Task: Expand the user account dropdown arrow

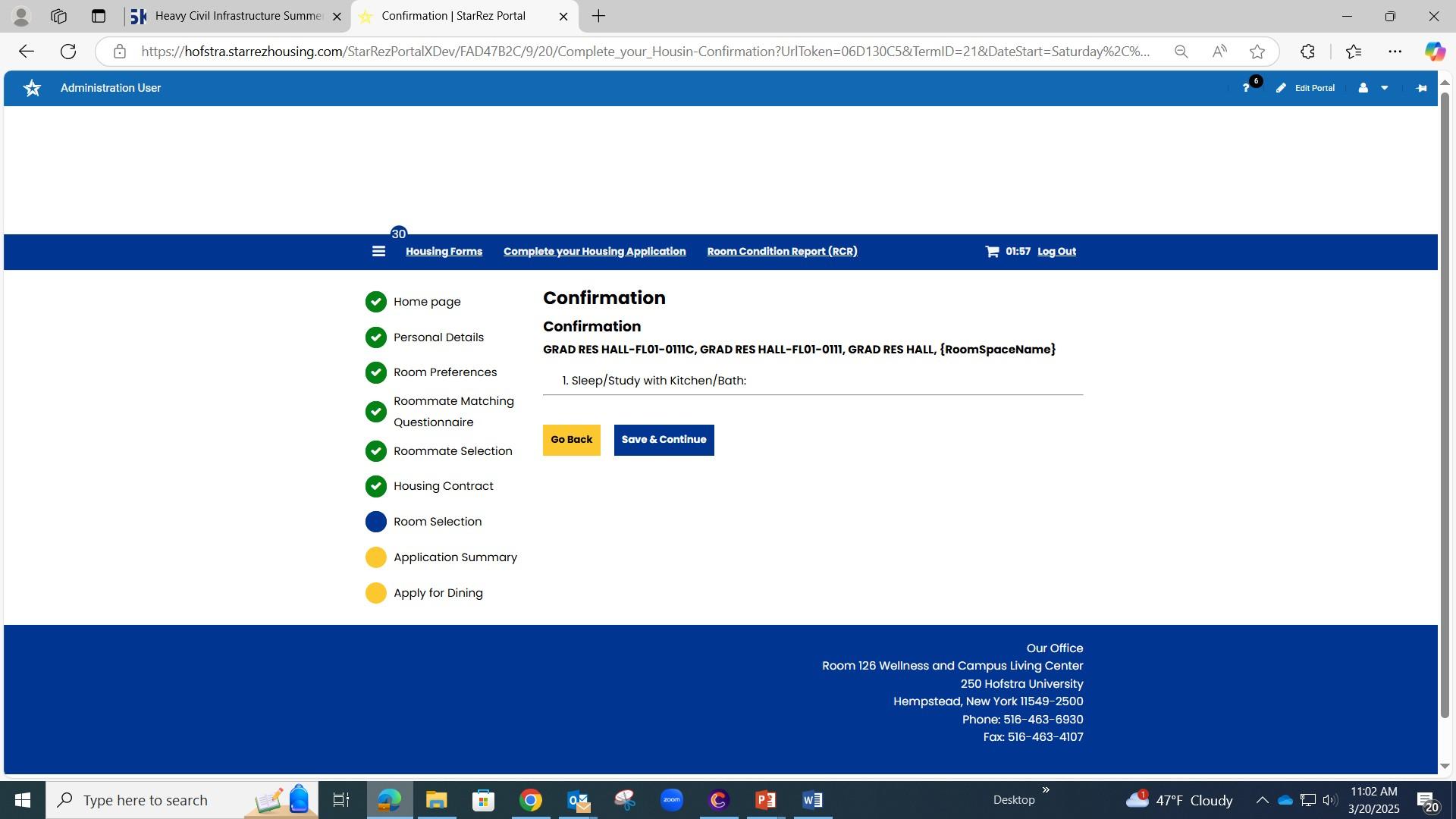Action: pyautogui.click(x=1385, y=88)
